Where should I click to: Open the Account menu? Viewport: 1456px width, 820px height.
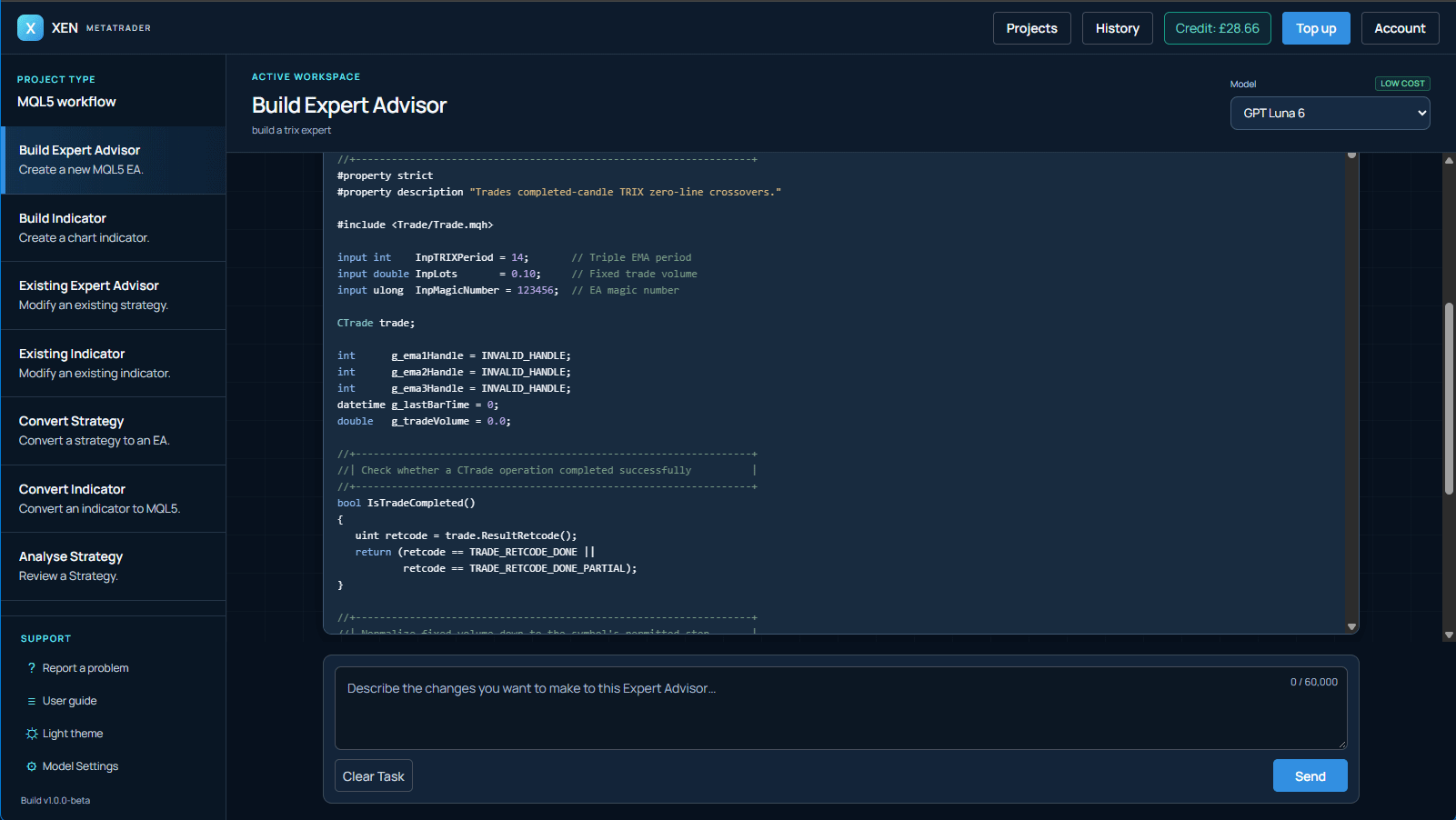point(1400,28)
